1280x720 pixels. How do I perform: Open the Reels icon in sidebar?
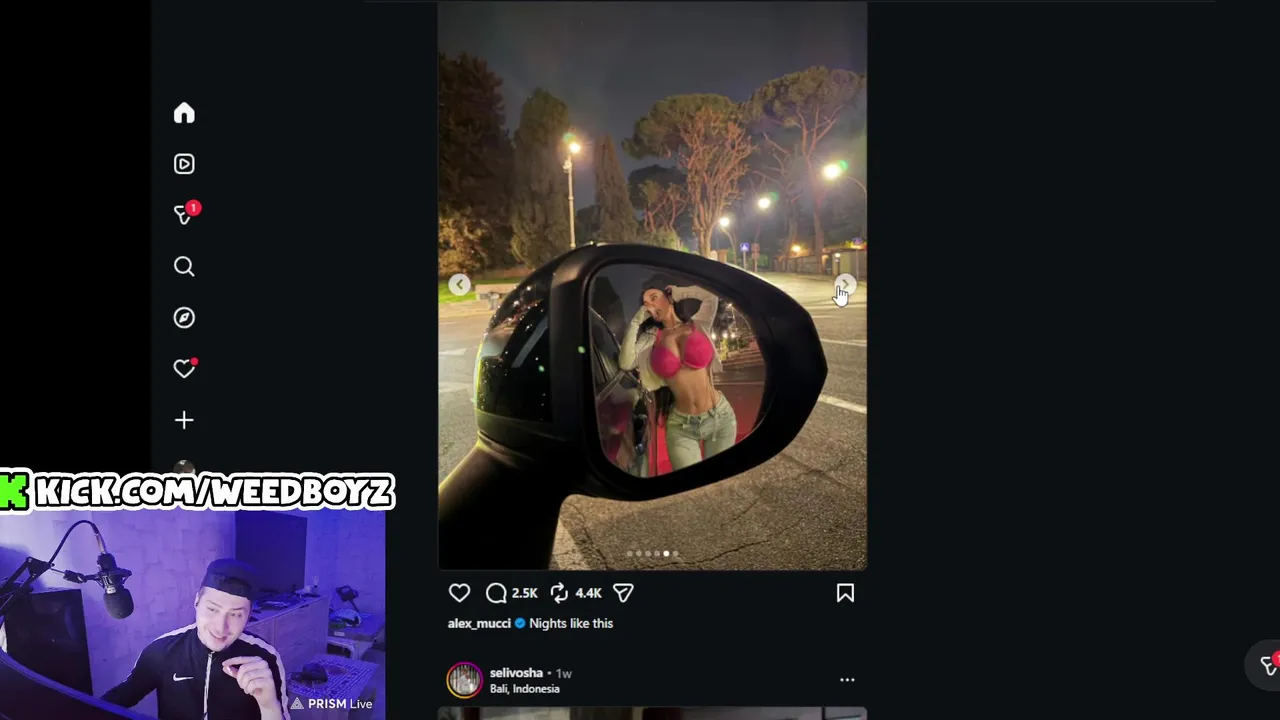pos(184,164)
